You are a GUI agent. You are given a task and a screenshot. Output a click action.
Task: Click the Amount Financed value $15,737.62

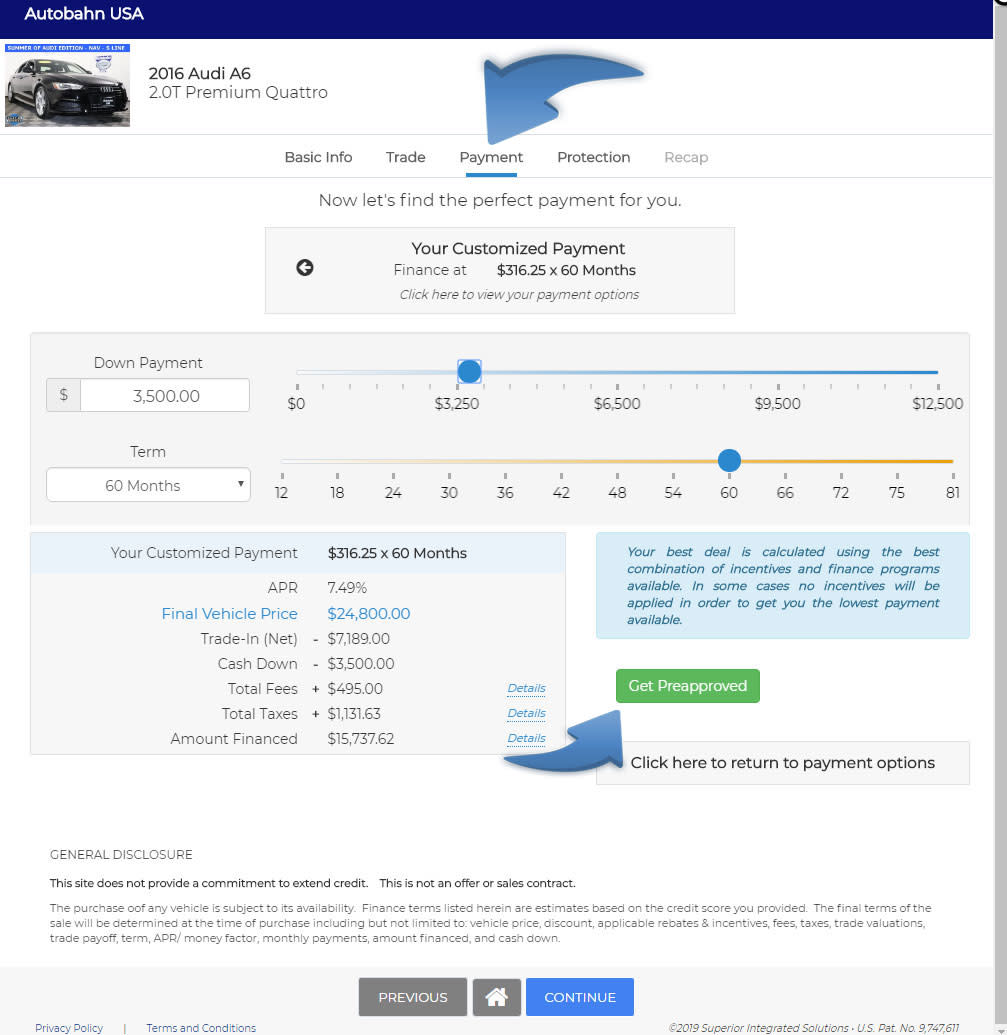click(360, 739)
